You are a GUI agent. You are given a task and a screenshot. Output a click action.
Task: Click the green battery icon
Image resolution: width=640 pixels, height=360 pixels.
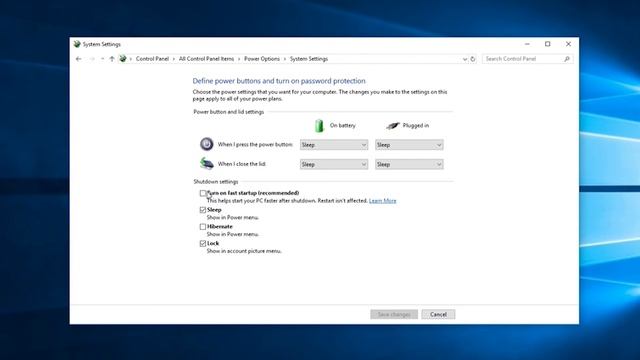[319, 125]
